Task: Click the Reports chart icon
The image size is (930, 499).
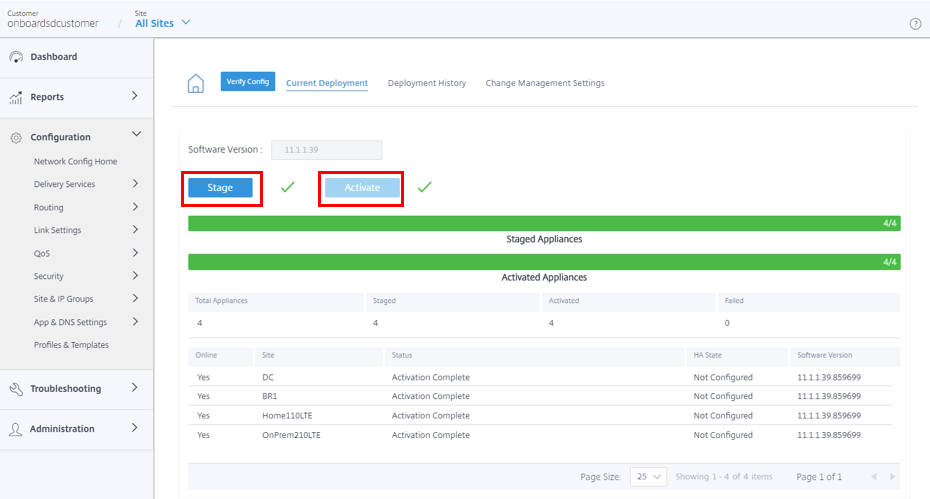Action: click(x=16, y=97)
